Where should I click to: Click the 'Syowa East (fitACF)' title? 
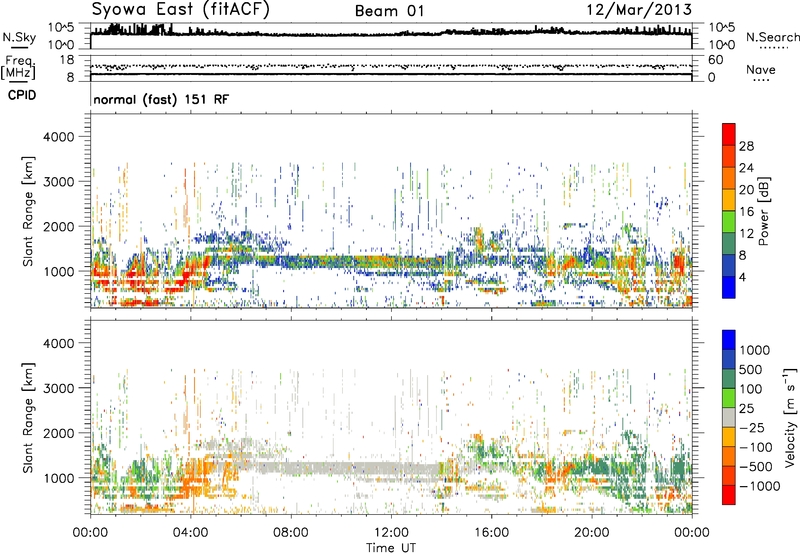click(181, 9)
